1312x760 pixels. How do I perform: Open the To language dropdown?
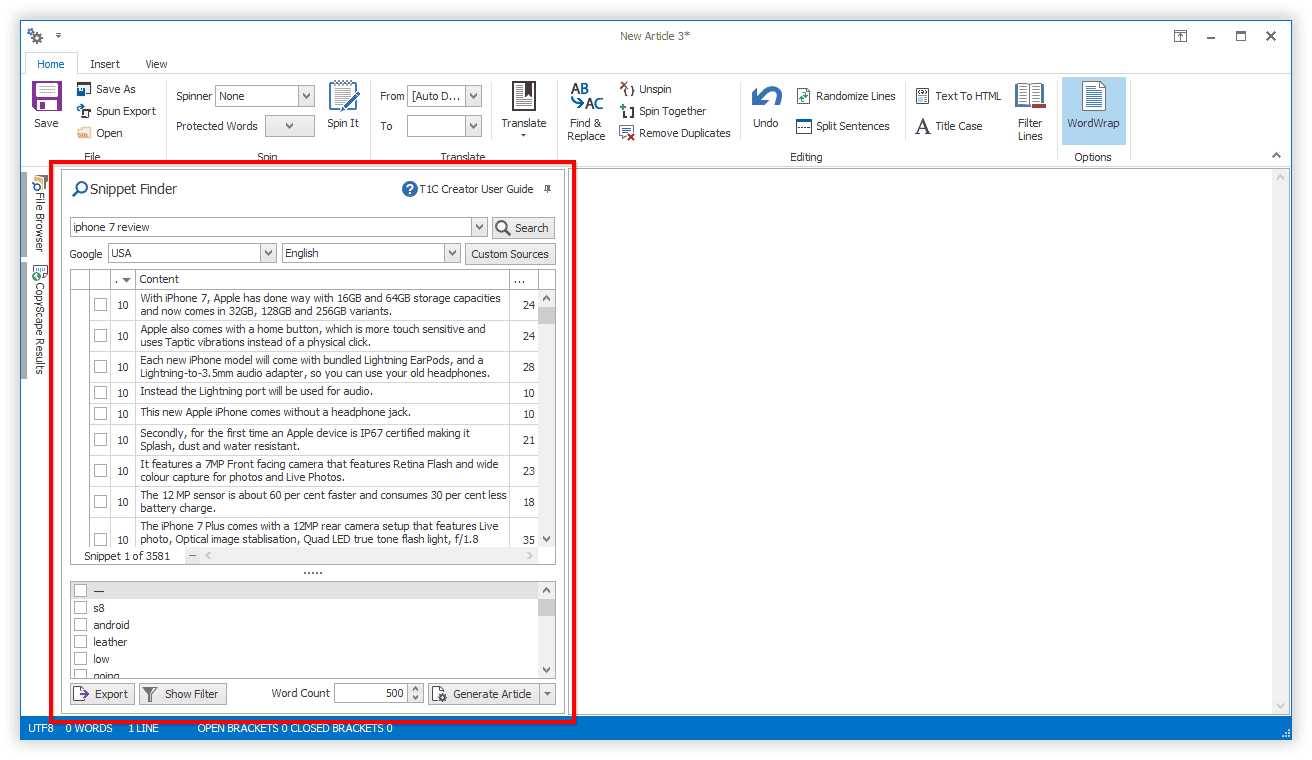pos(473,126)
